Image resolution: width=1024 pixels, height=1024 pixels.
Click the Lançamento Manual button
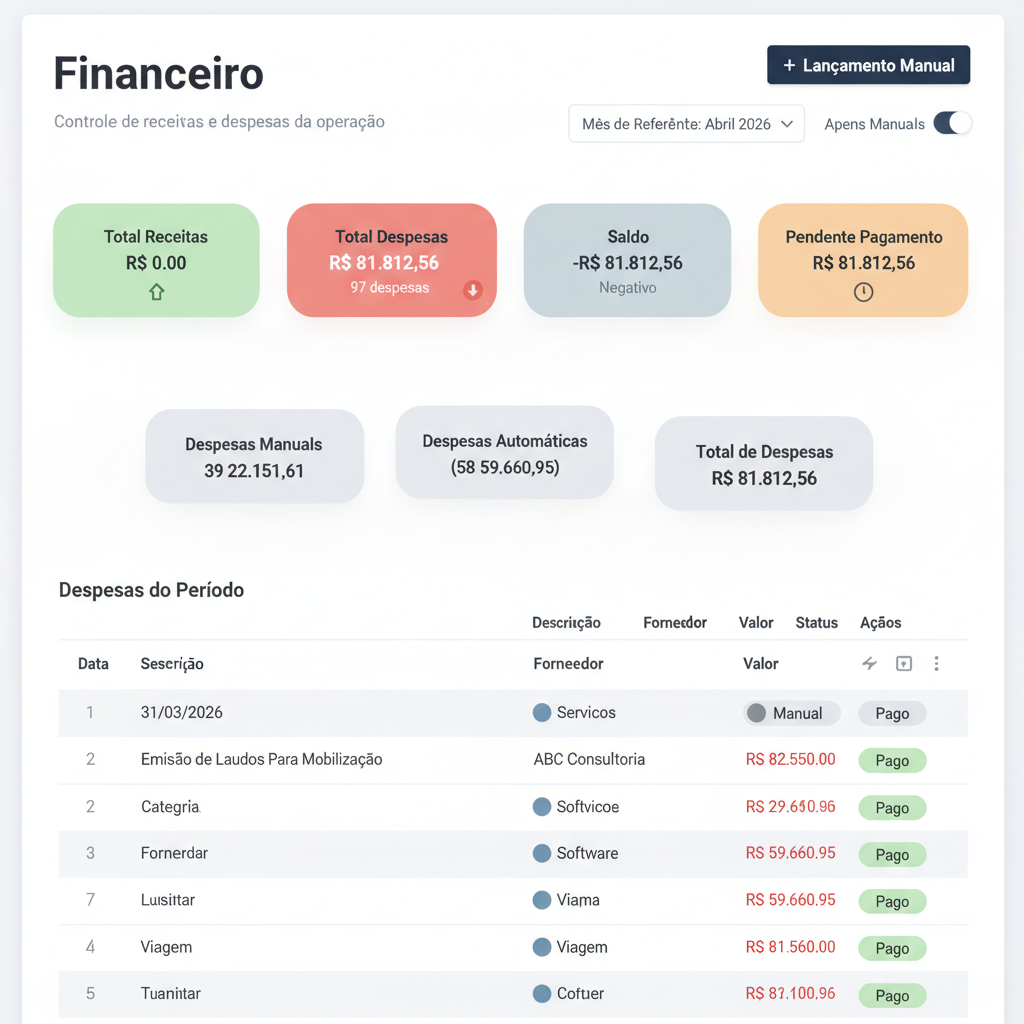tap(868, 65)
